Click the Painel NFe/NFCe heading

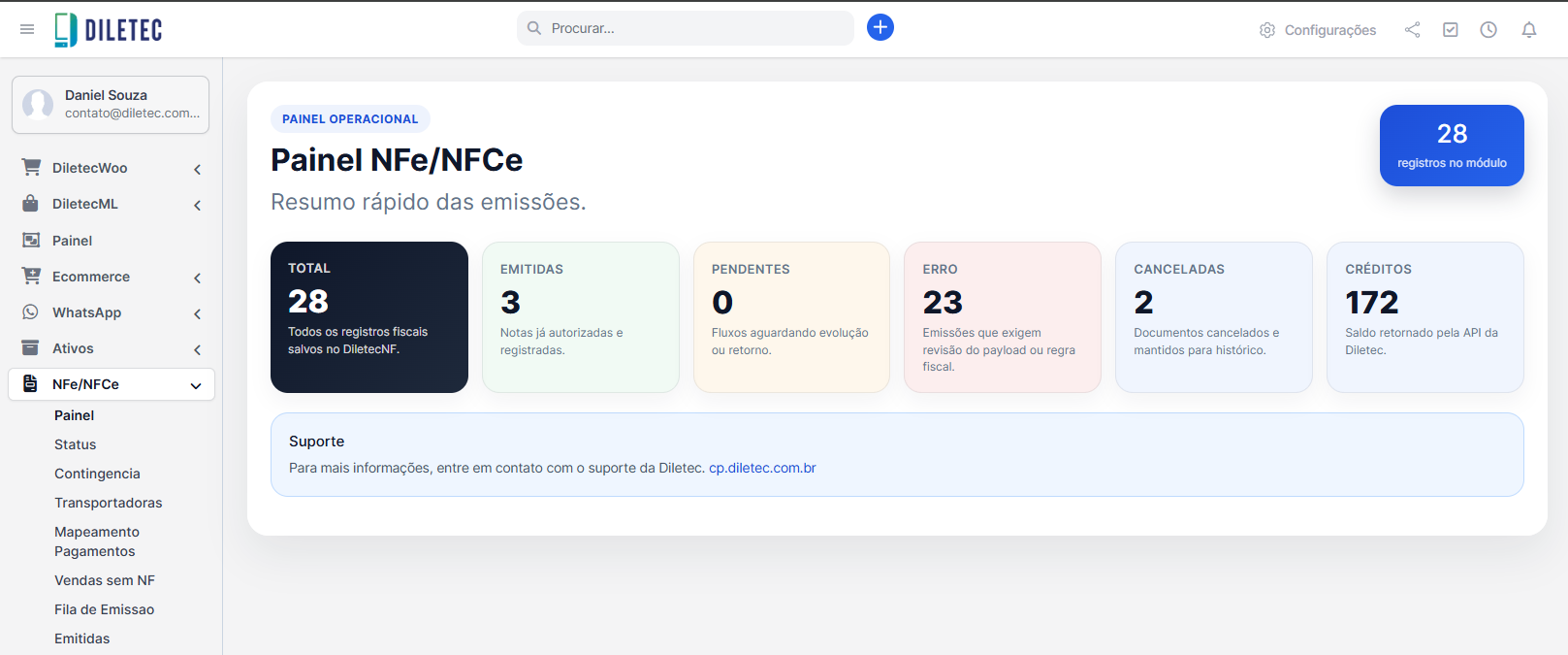point(397,160)
